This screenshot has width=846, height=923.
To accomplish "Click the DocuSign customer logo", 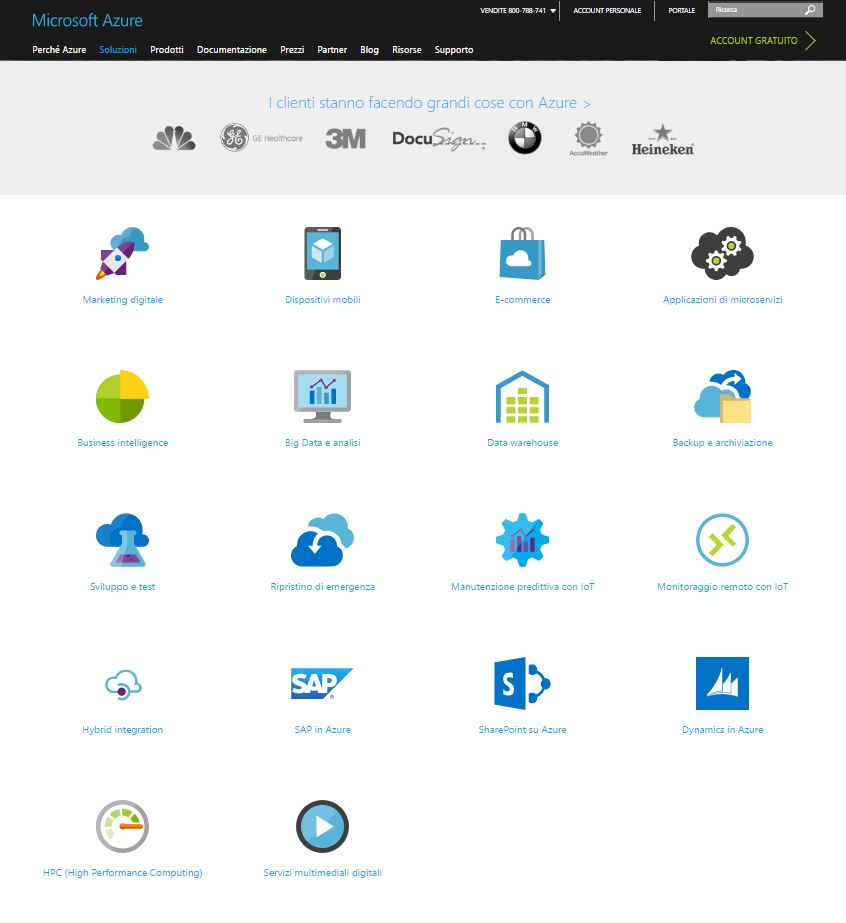I will (x=439, y=140).
